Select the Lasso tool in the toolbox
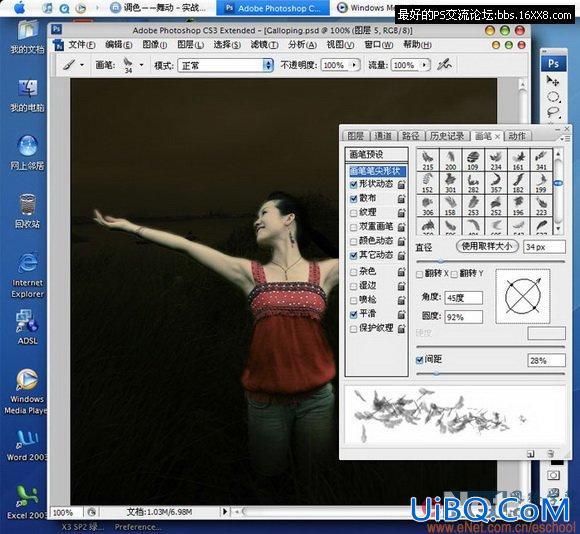The image size is (580, 534). pyautogui.click(x=553, y=112)
